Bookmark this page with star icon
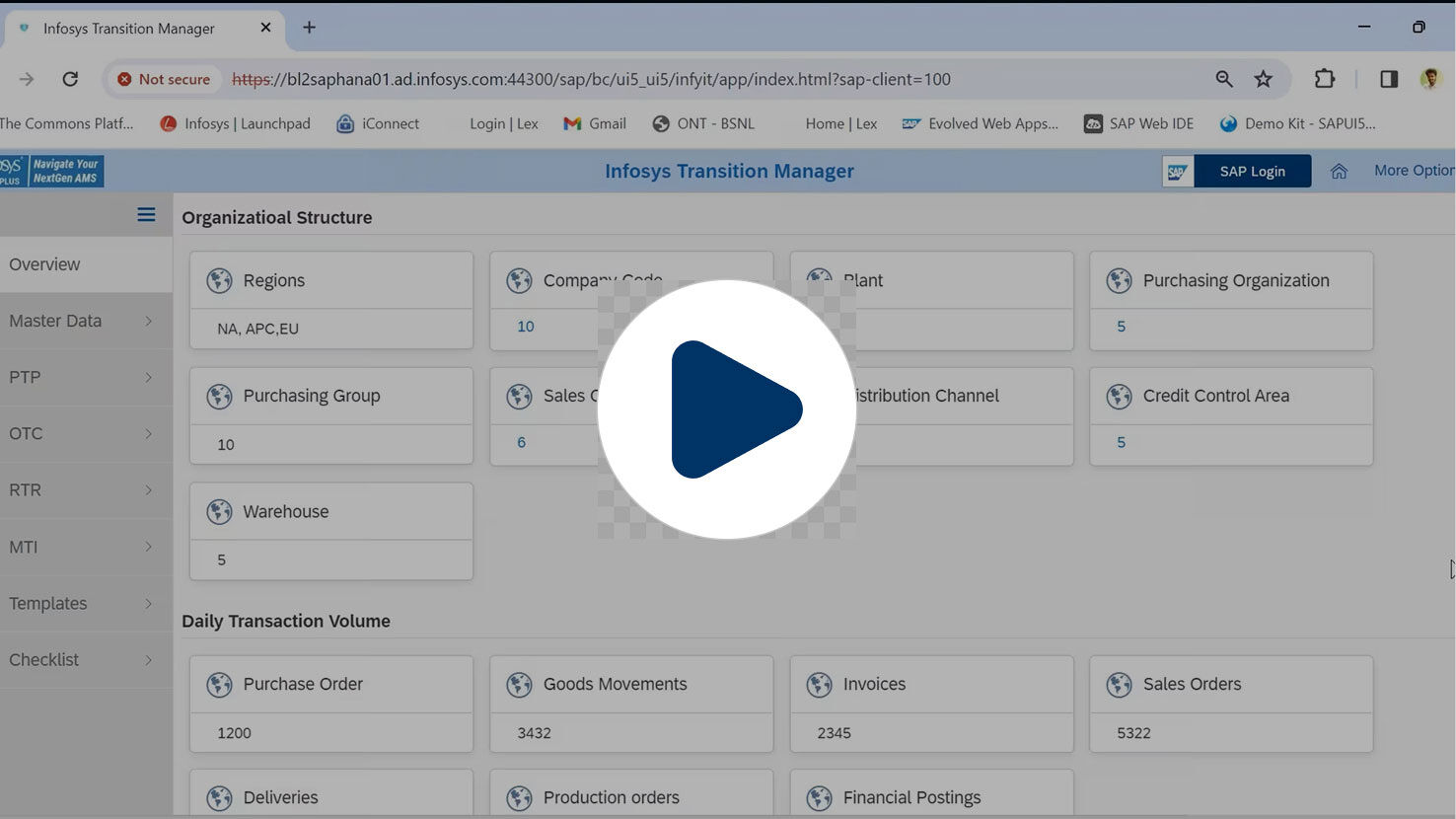The image size is (1456, 819). [1264, 79]
